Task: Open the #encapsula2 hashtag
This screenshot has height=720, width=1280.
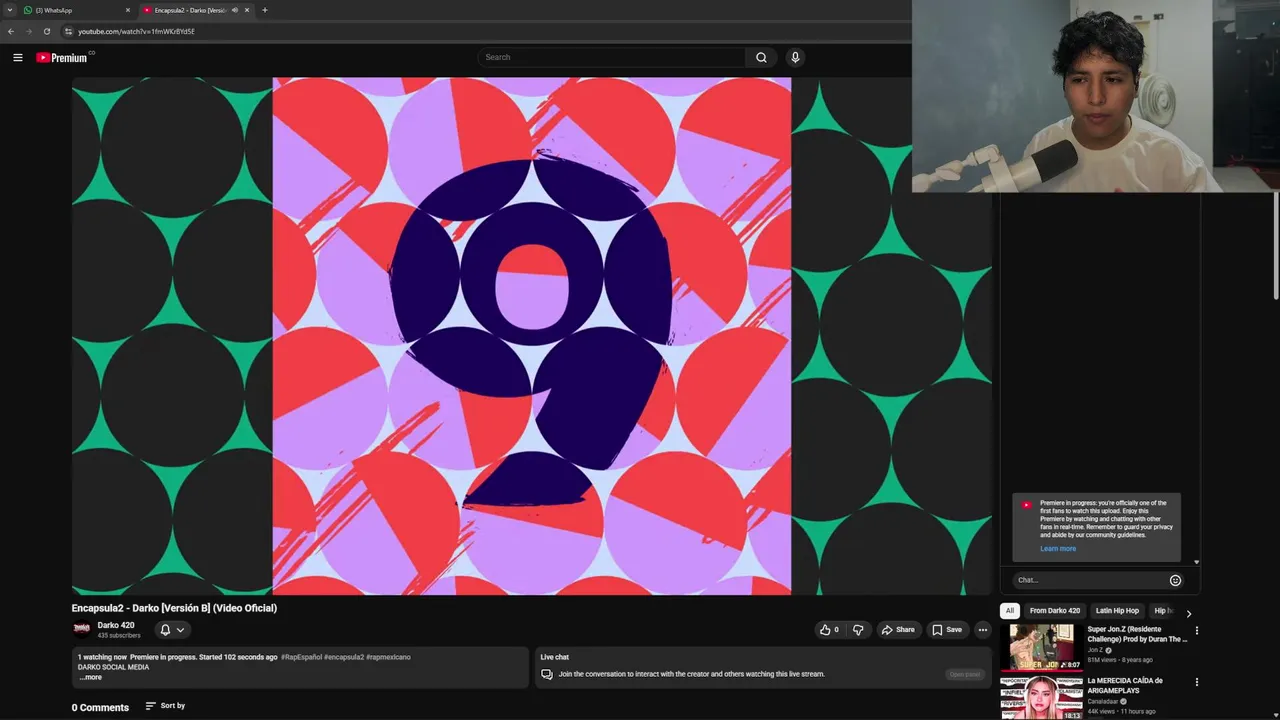Action: tap(344, 657)
